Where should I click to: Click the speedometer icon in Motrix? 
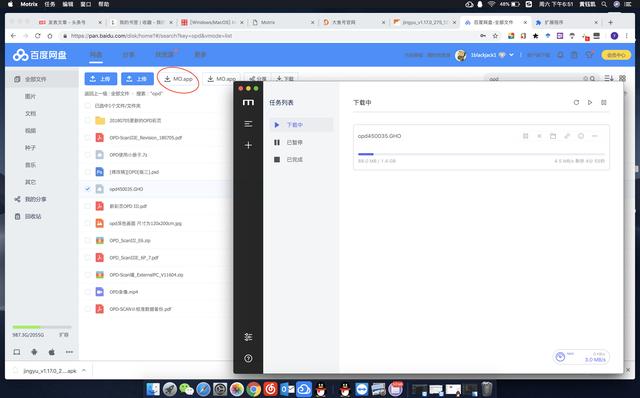point(560,357)
